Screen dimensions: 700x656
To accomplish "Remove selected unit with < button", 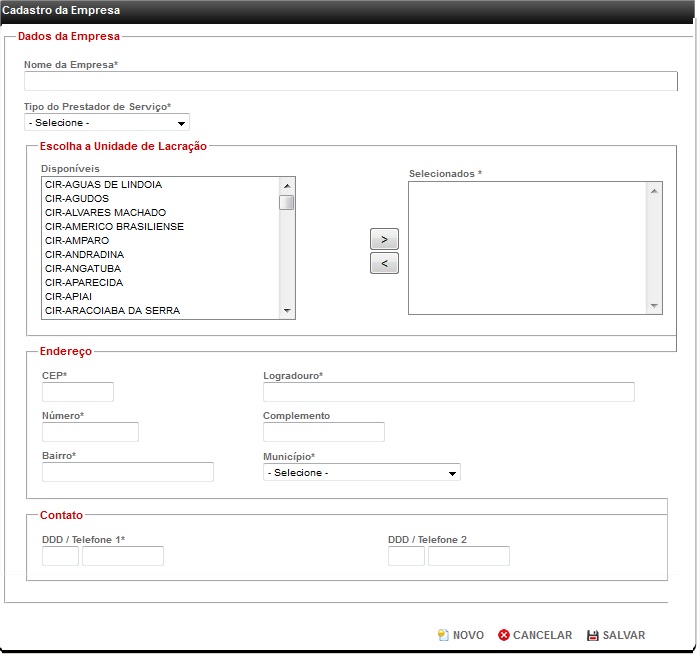I will pyautogui.click(x=386, y=264).
